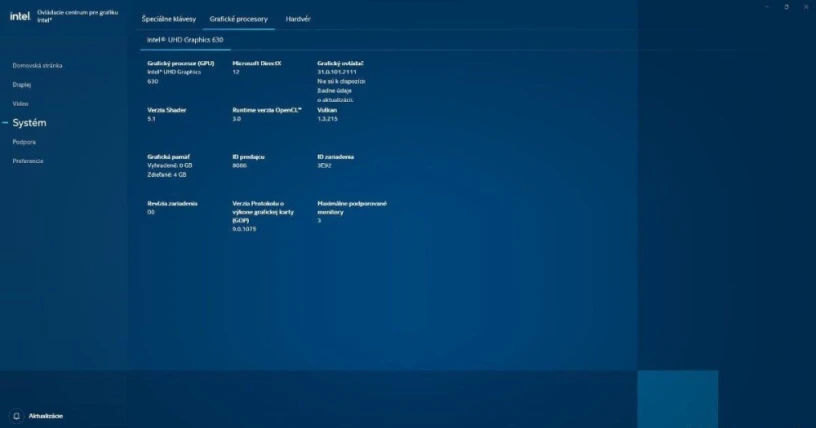The width and height of the screenshot is (816, 428).
Task: Click the device ID value 3E92
Action: [324, 166]
